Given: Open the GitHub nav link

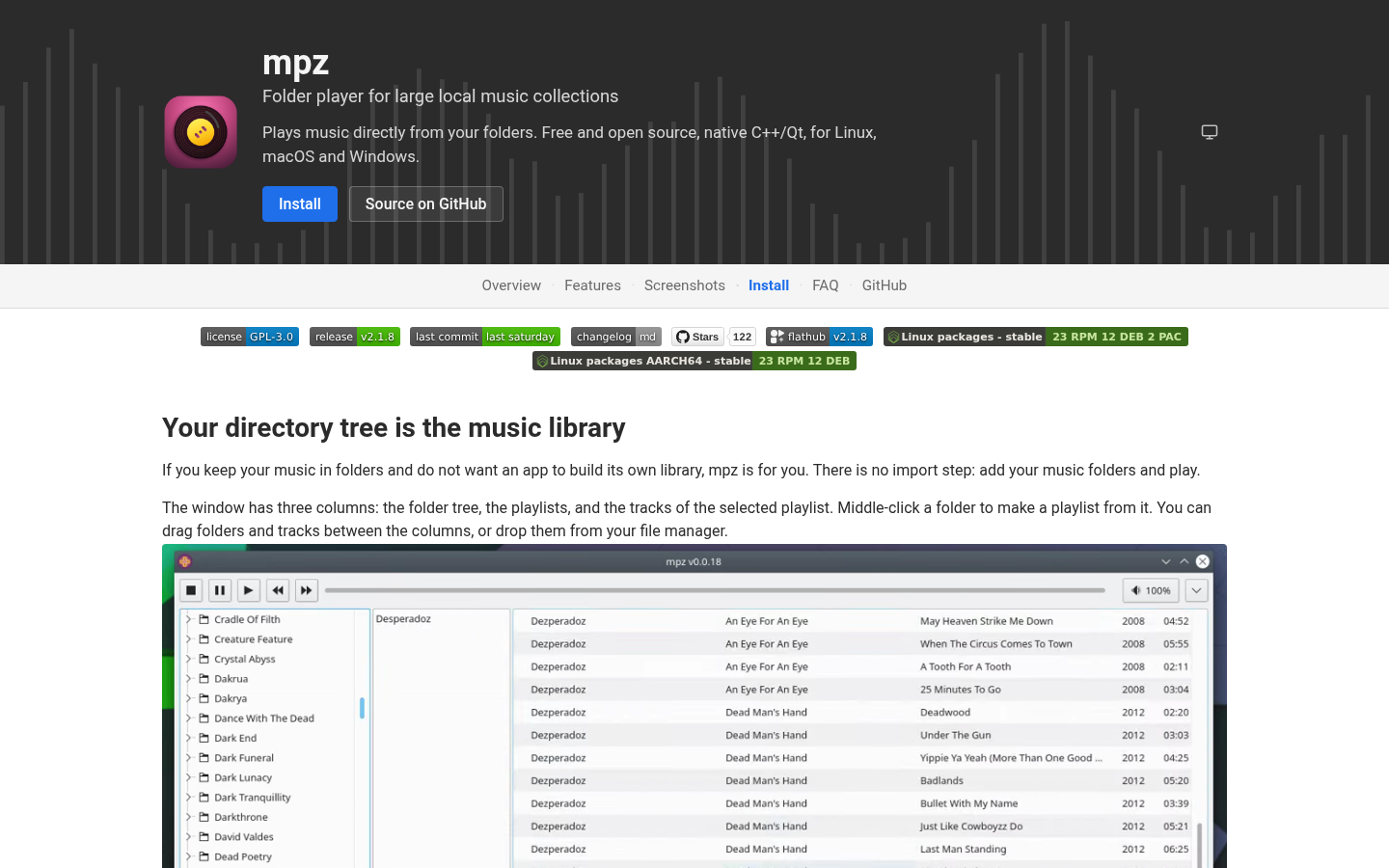Looking at the screenshot, I should 885,285.
